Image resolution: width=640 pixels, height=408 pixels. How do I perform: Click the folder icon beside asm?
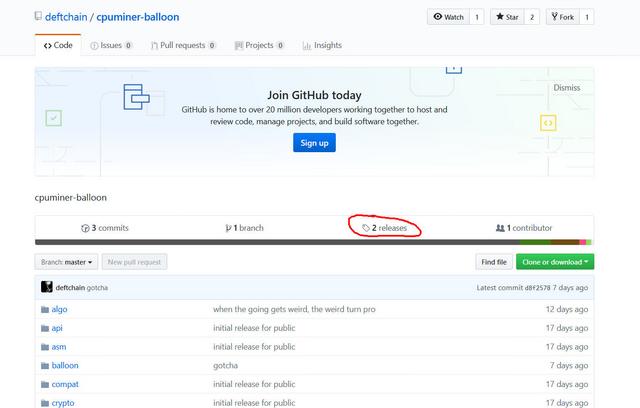point(45,347)
